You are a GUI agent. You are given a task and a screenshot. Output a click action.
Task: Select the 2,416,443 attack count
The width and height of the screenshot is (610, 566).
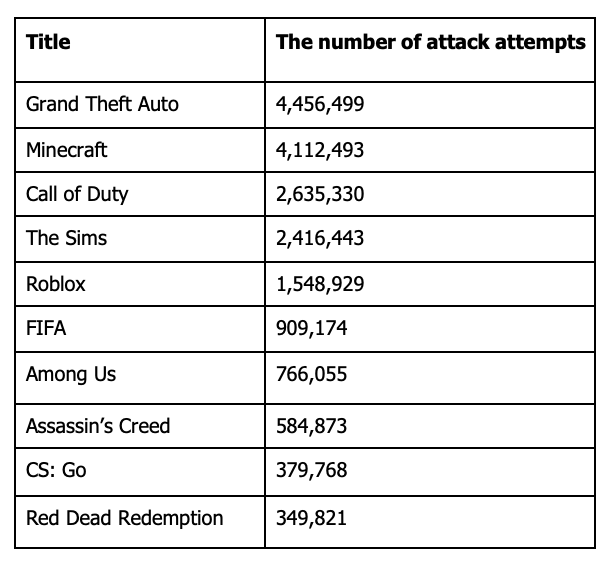320,238
